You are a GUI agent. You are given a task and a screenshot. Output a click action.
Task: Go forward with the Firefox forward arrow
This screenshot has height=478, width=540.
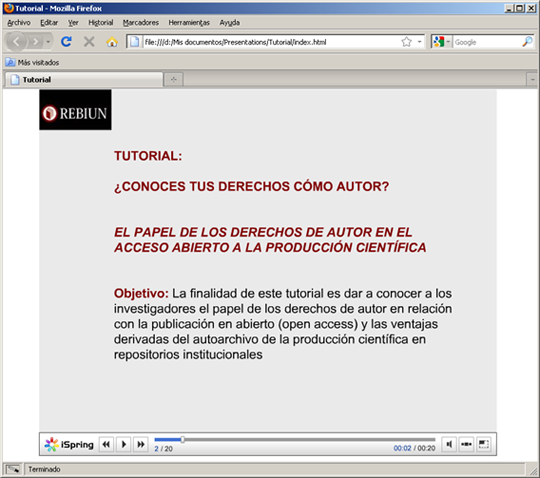tap(35, 42)
